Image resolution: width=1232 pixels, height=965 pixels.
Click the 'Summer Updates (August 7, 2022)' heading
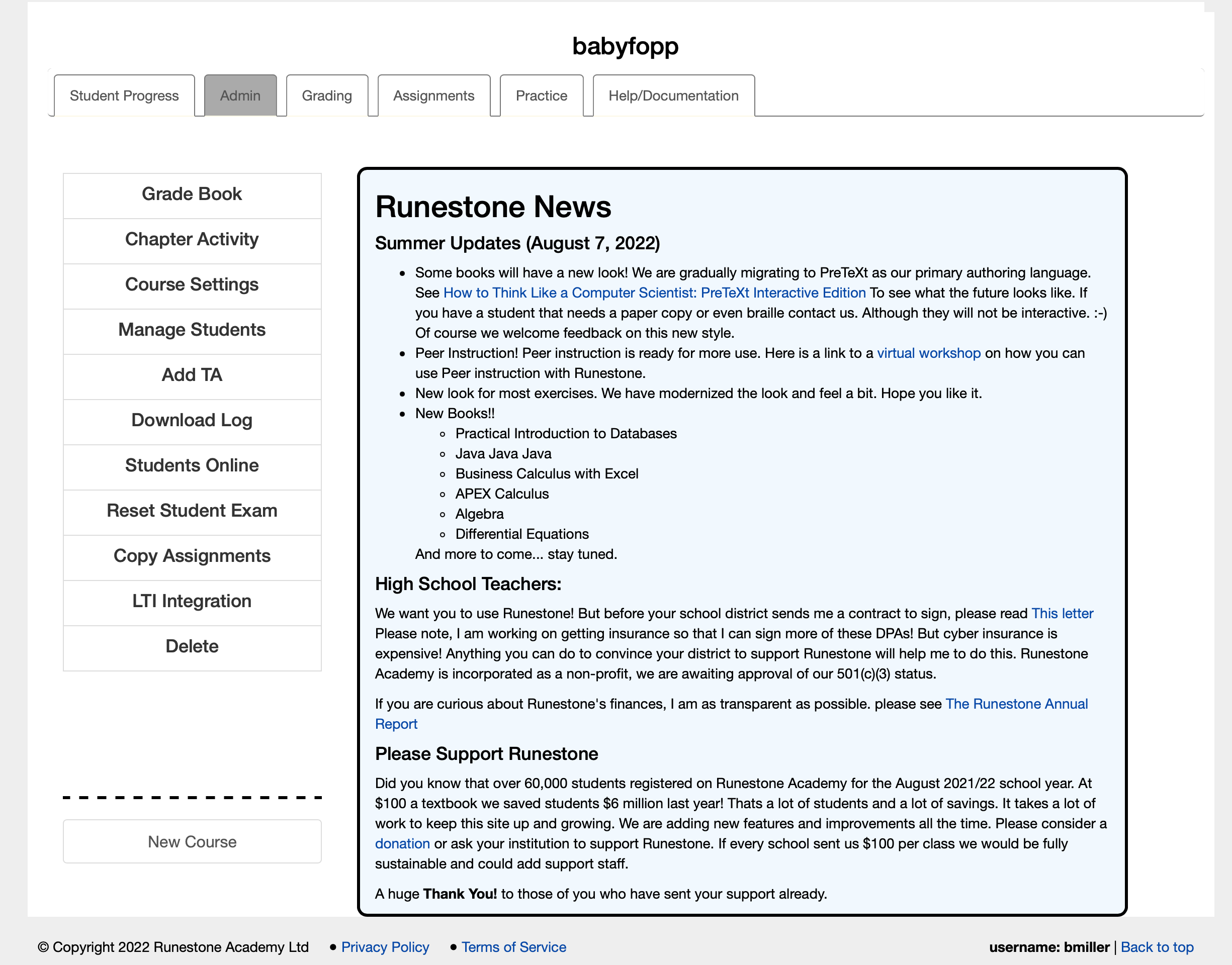517,243
